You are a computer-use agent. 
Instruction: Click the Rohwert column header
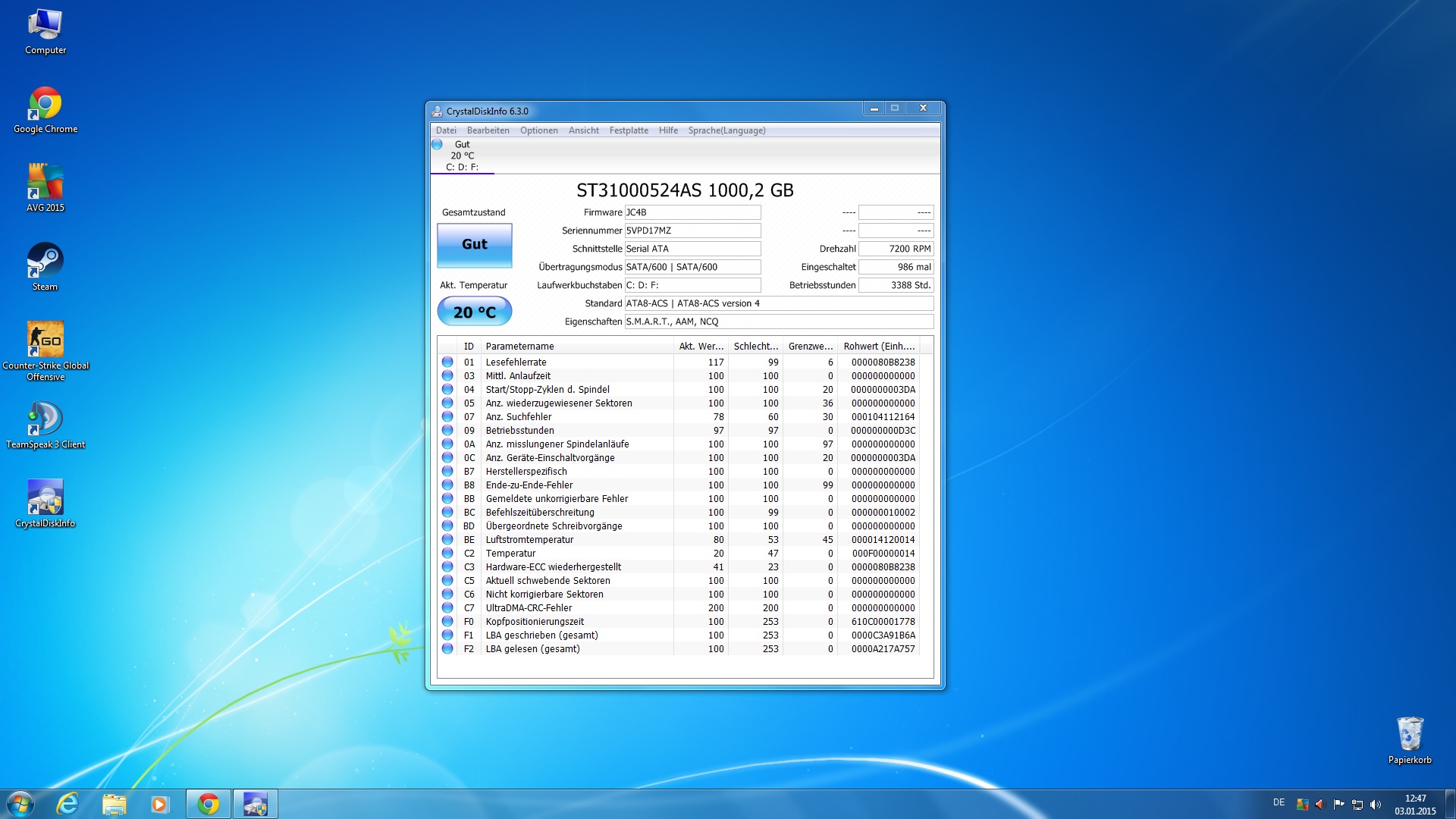pos(878,347)
